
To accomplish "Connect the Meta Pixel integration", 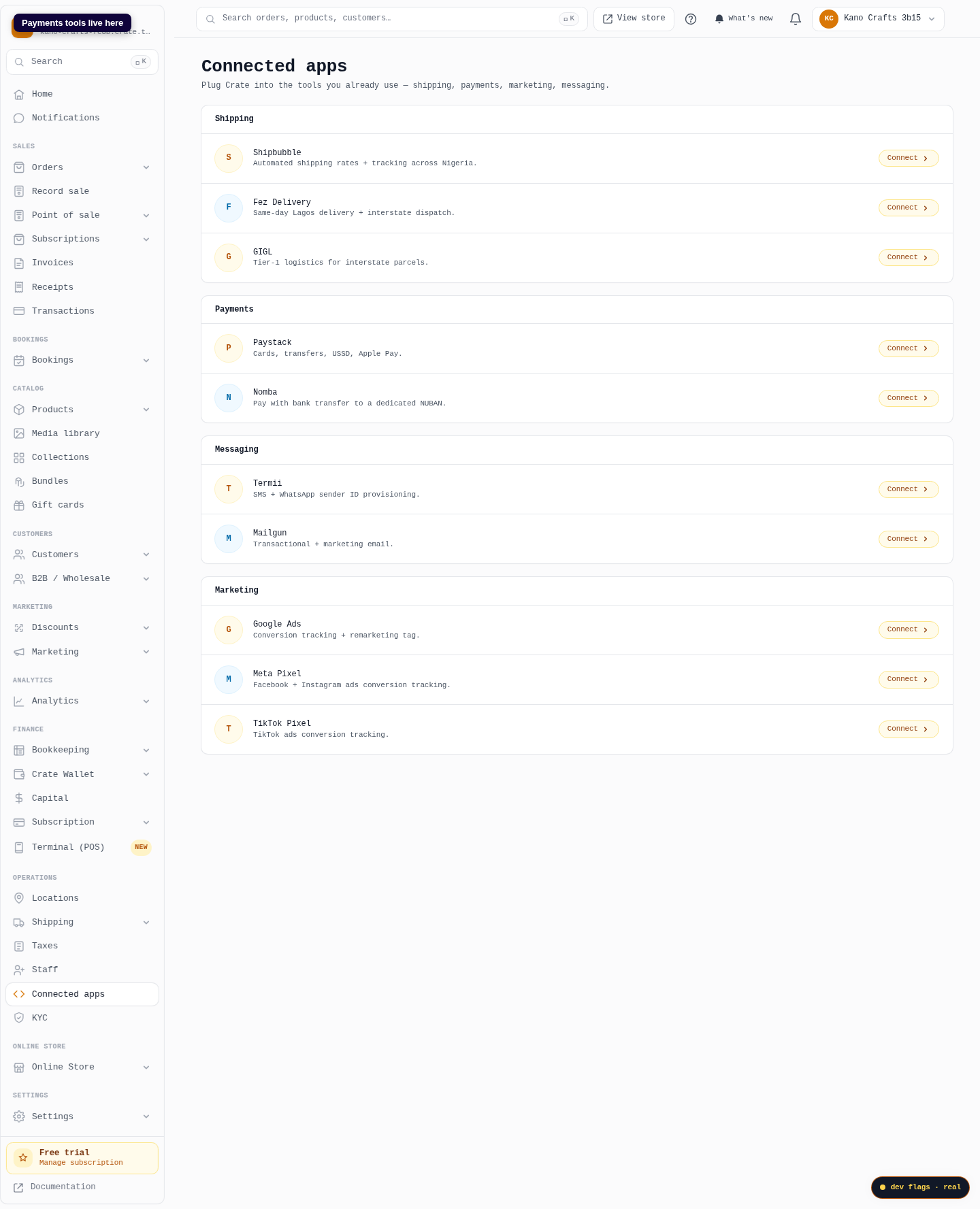I will point(909,680).
